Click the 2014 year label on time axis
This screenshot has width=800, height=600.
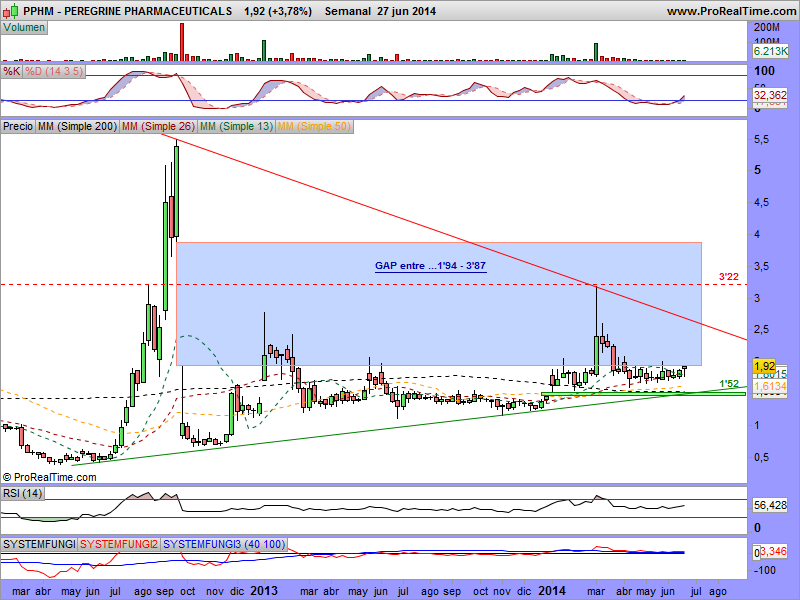coord(552,591)
